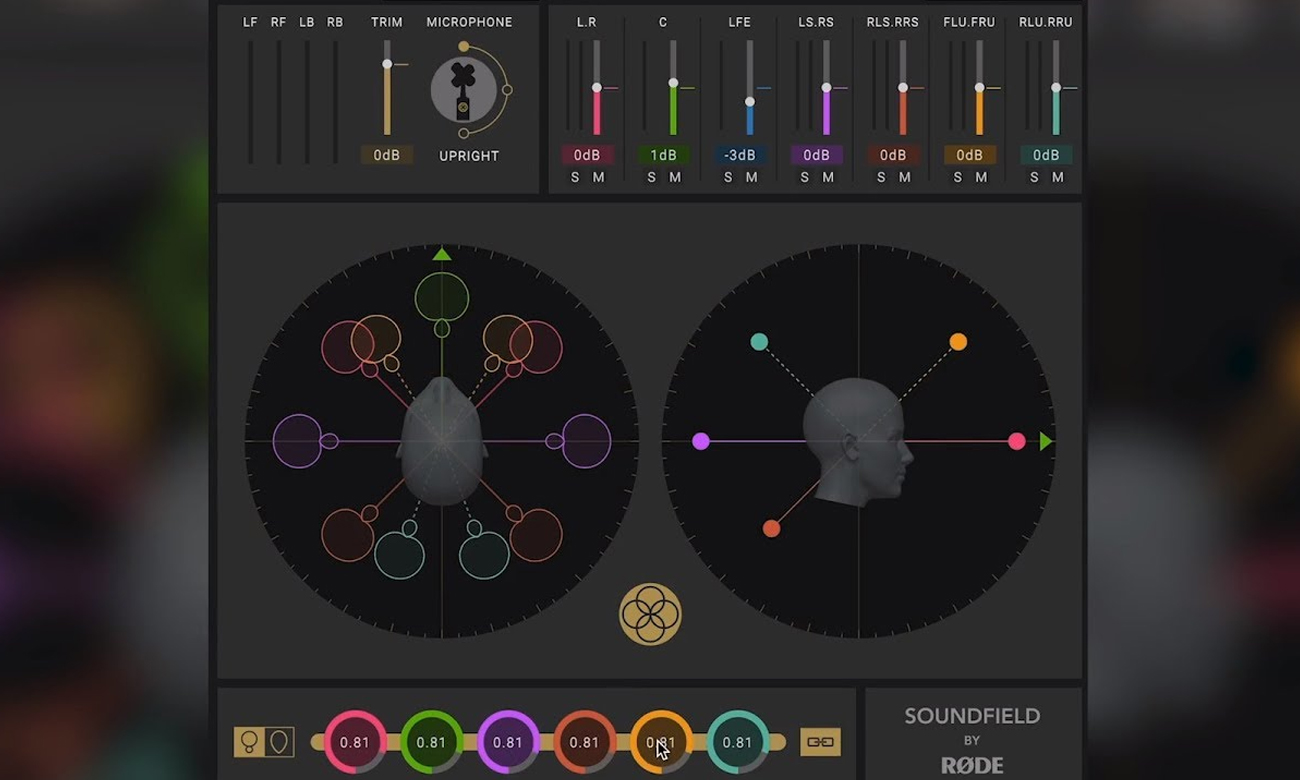Click the L.R 0dB value field

point(587,155)
